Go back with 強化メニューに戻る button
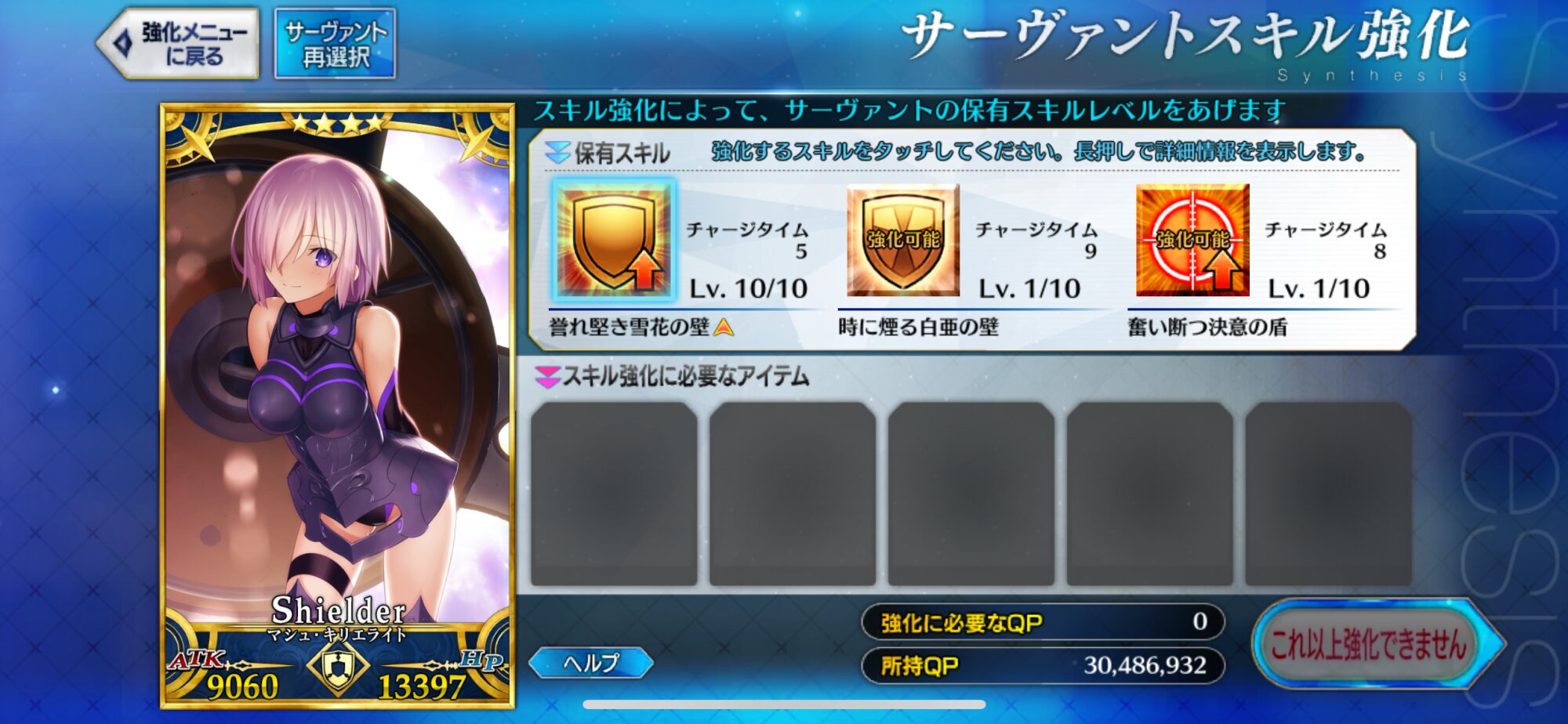1568x724 pixels. coord(179,44)
